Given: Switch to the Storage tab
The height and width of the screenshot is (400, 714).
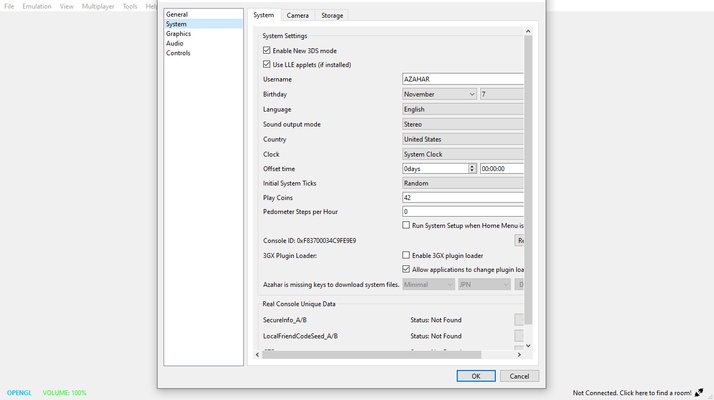Looking at the screenshot, I should (332, 15).
